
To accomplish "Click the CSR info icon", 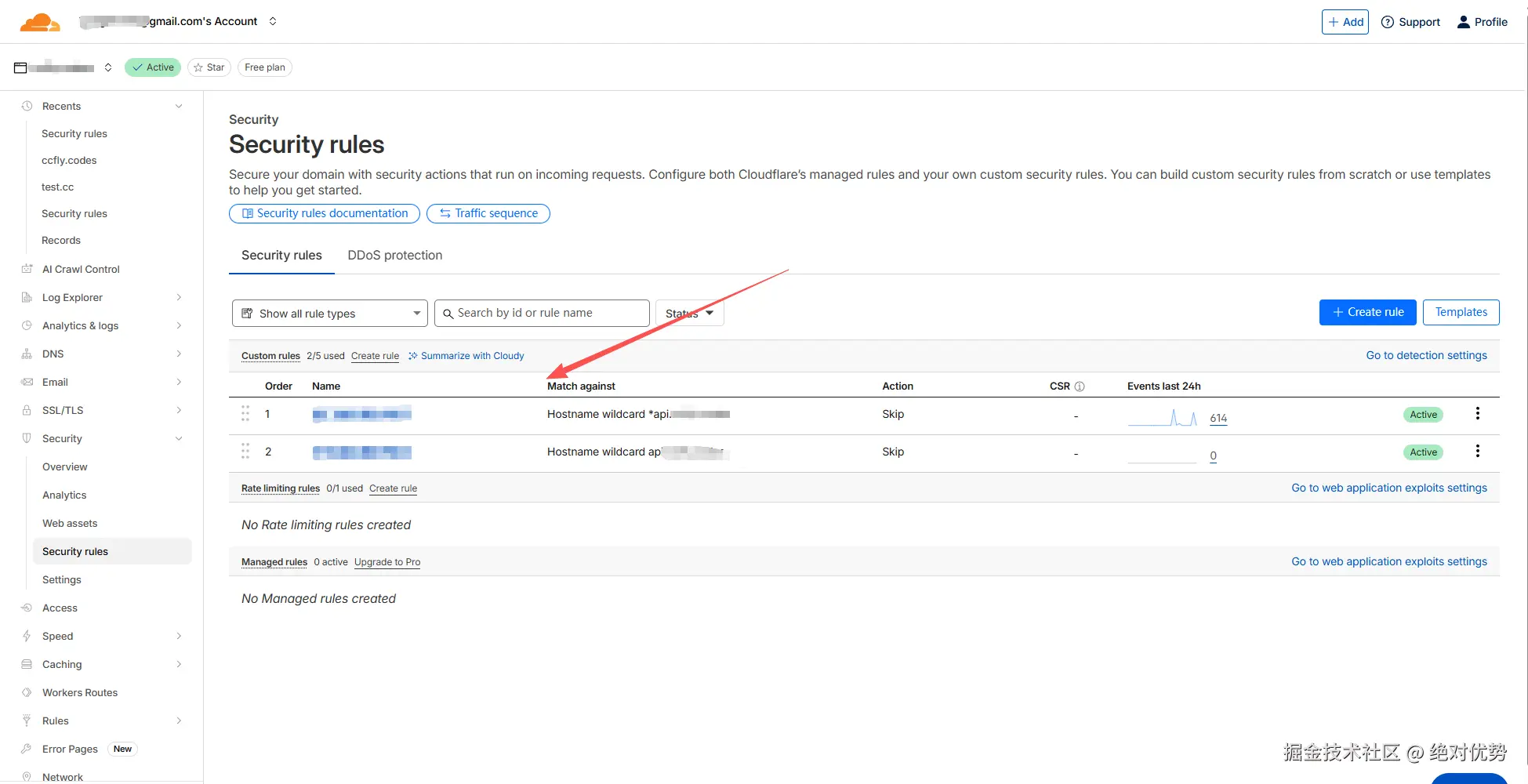I will 1080,387.
